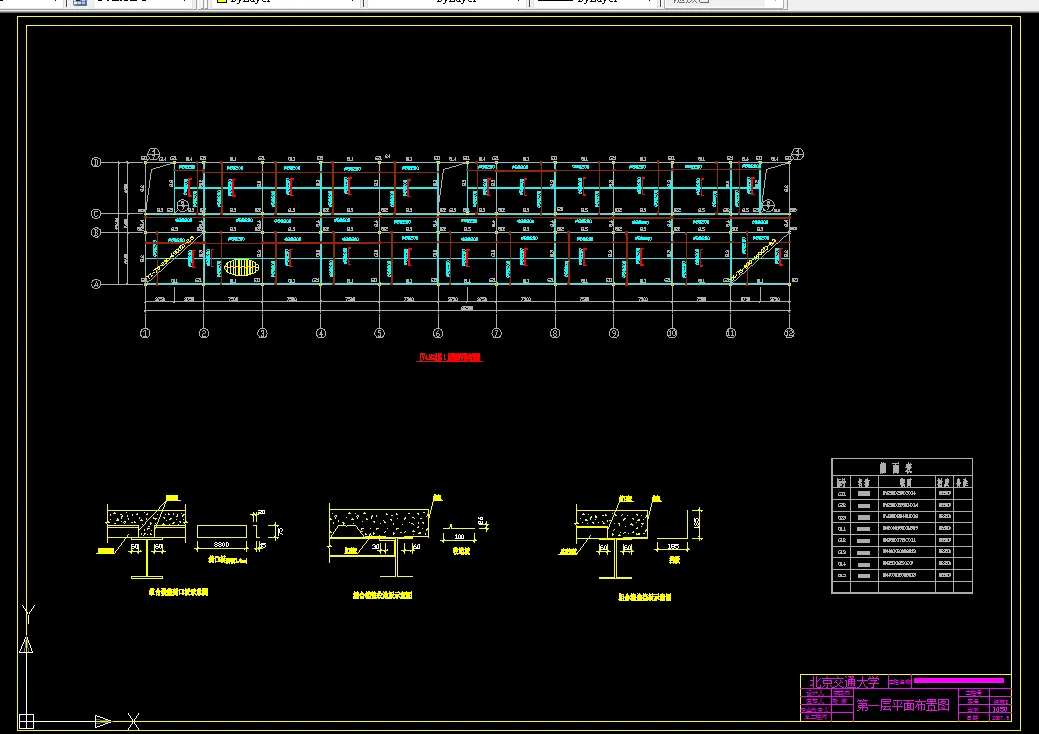This screenshot has width=1039, height=734.
Task: Pick axis bubble C on left side
Action: pyautogui.click(x=96, y=214)
